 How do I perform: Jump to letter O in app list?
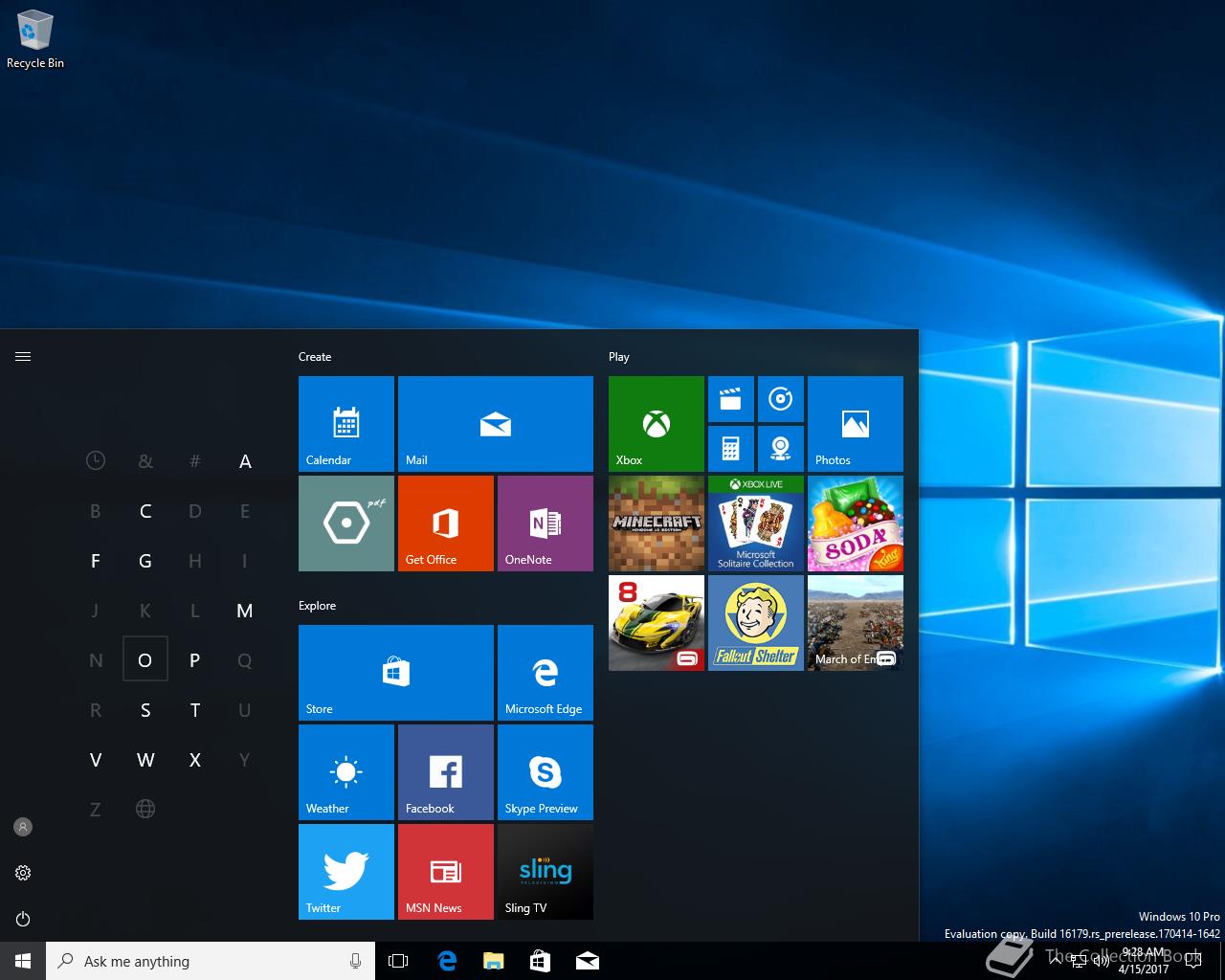145,659
